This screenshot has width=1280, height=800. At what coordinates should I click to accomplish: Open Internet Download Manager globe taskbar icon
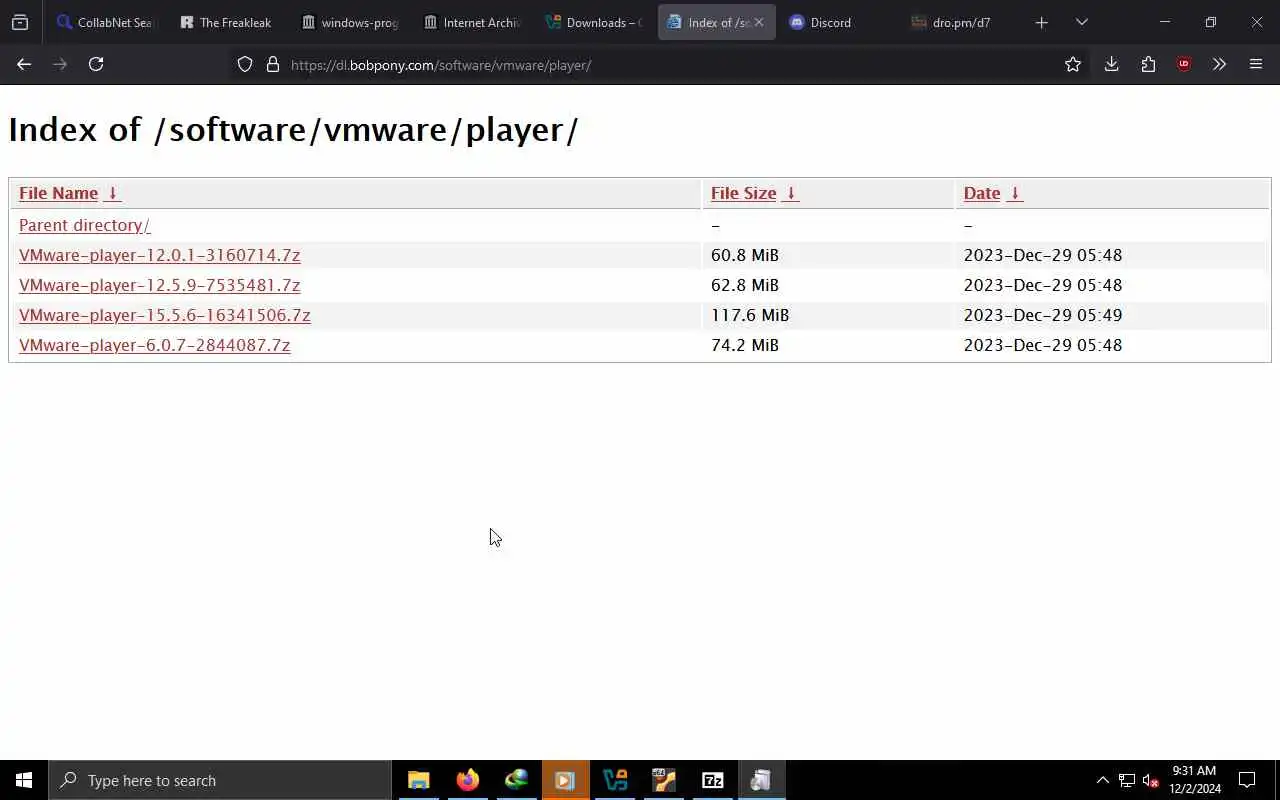[516, 780]
